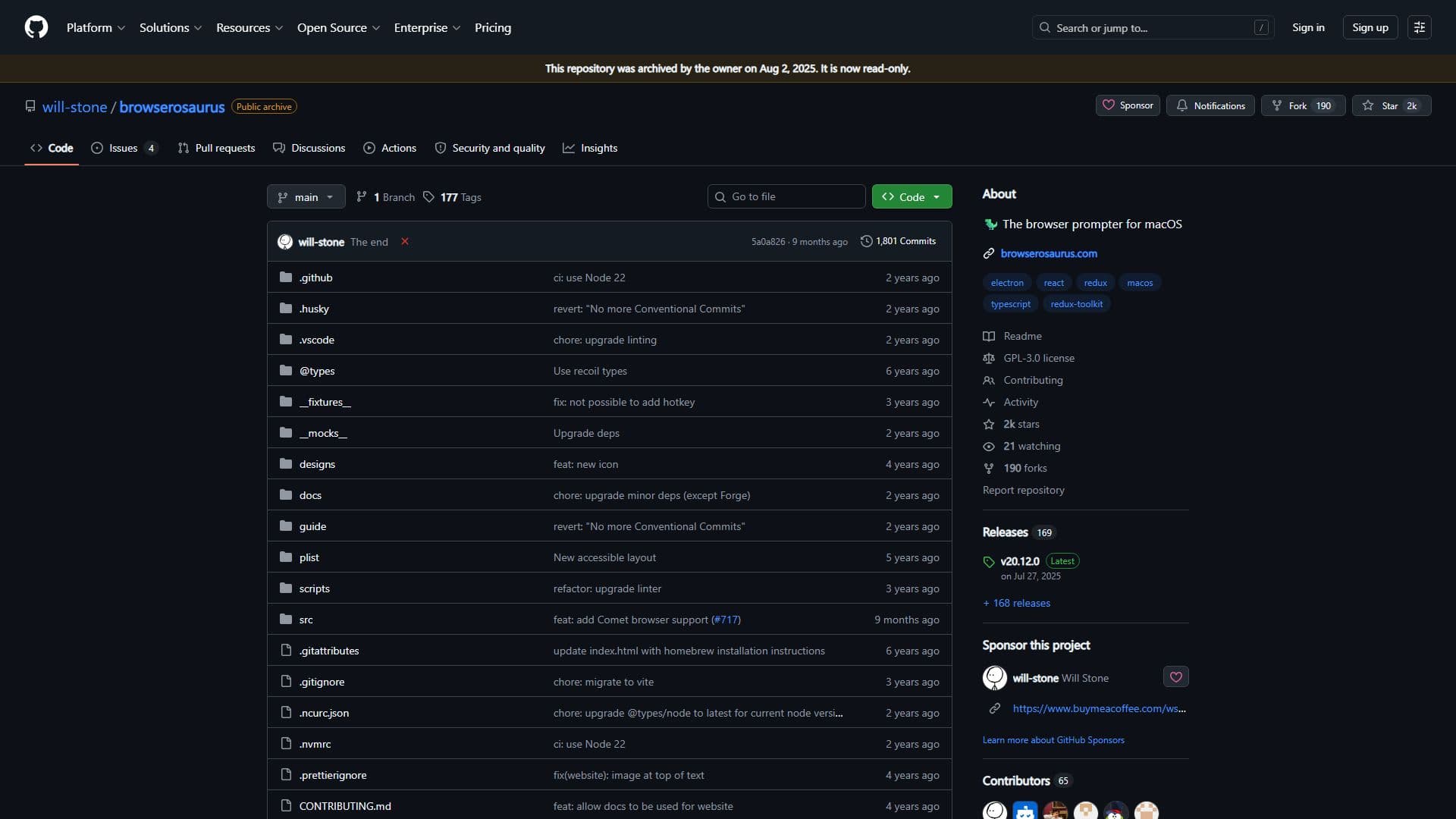Image resolution: width=1456 pixels, height=819 pixels.
Task: Open the main branch selector dropdown
Action: [x=306, y=196]
